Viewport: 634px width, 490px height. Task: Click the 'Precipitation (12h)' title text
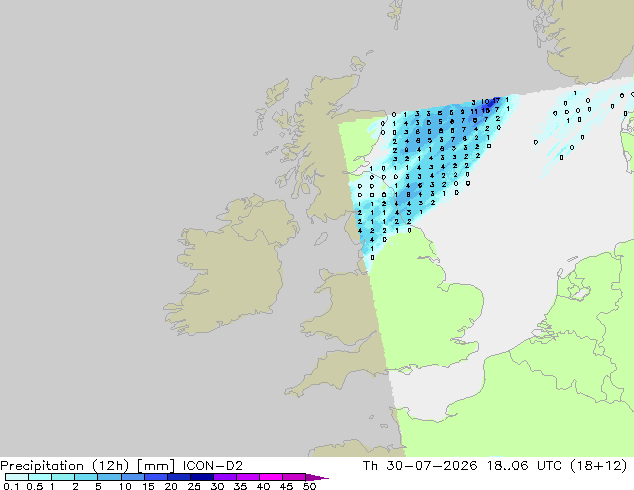[65, 466]
